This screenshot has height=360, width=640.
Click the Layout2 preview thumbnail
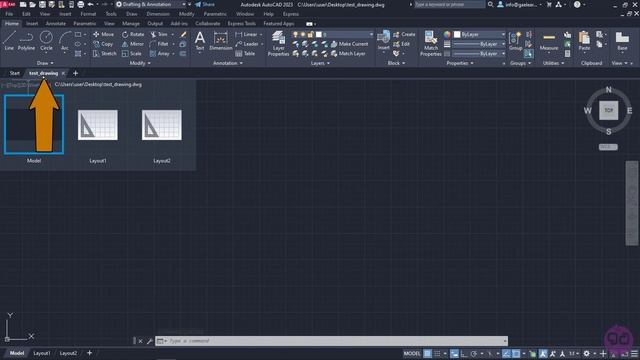coord(162,125)
